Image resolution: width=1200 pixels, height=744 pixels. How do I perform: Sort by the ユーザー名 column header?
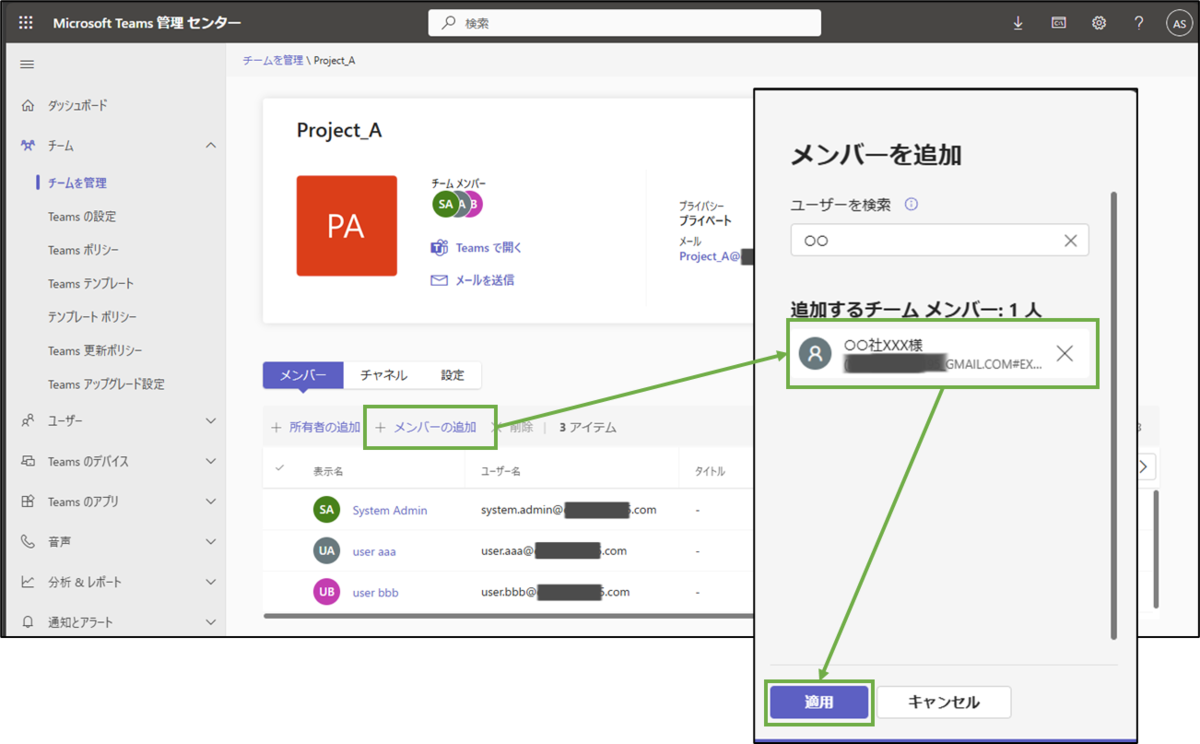501,470
